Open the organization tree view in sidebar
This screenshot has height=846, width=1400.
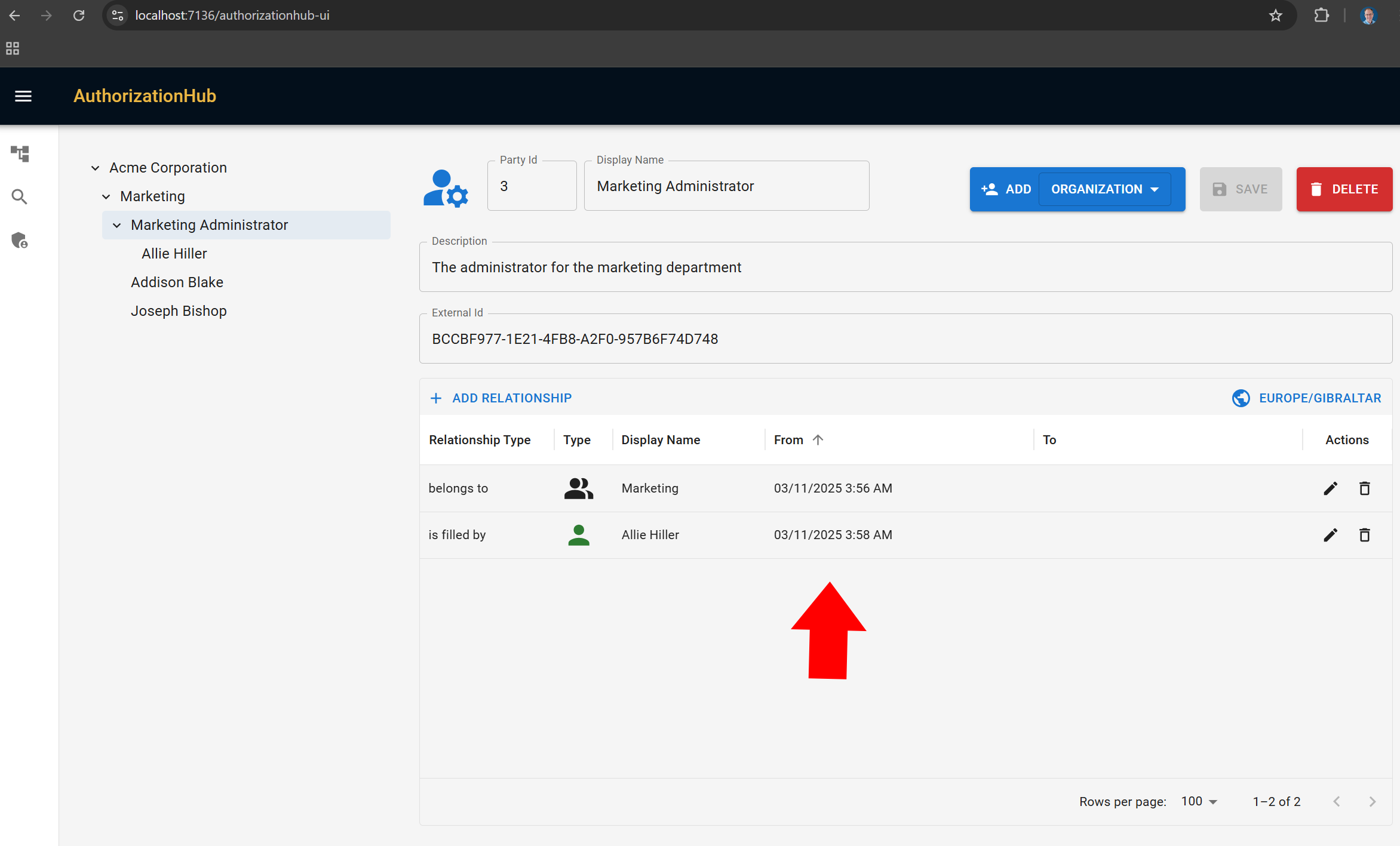click(20, 153)
